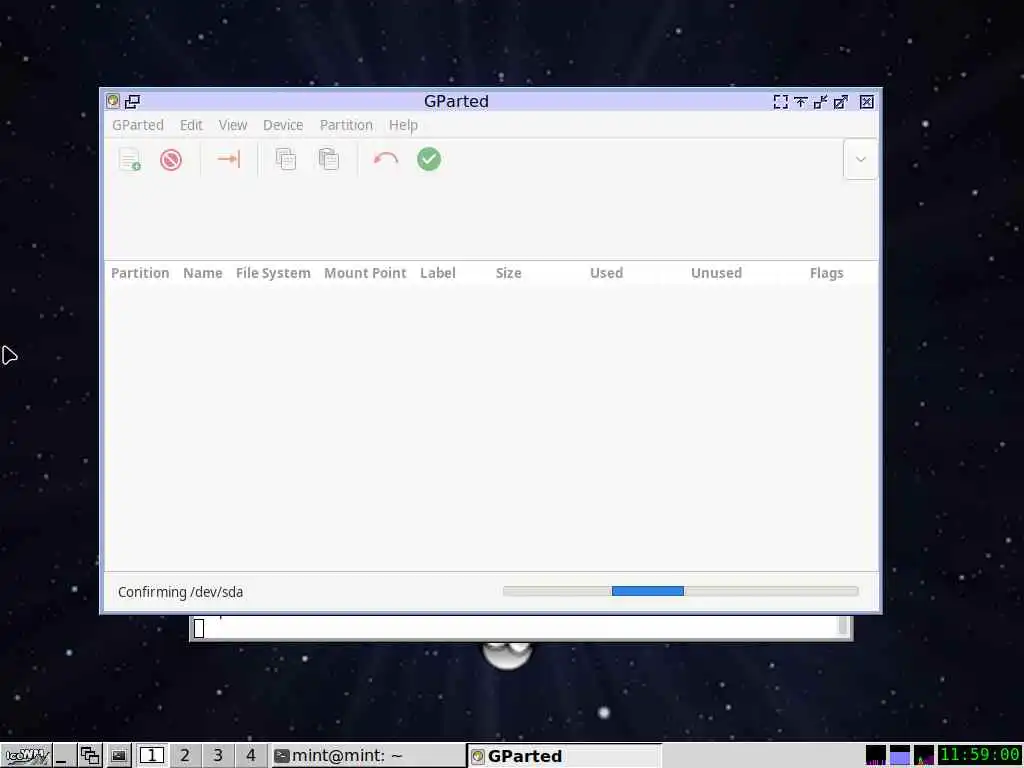
Task: Launch terminal from taskbar icon
Action: [x=119, y=756]
